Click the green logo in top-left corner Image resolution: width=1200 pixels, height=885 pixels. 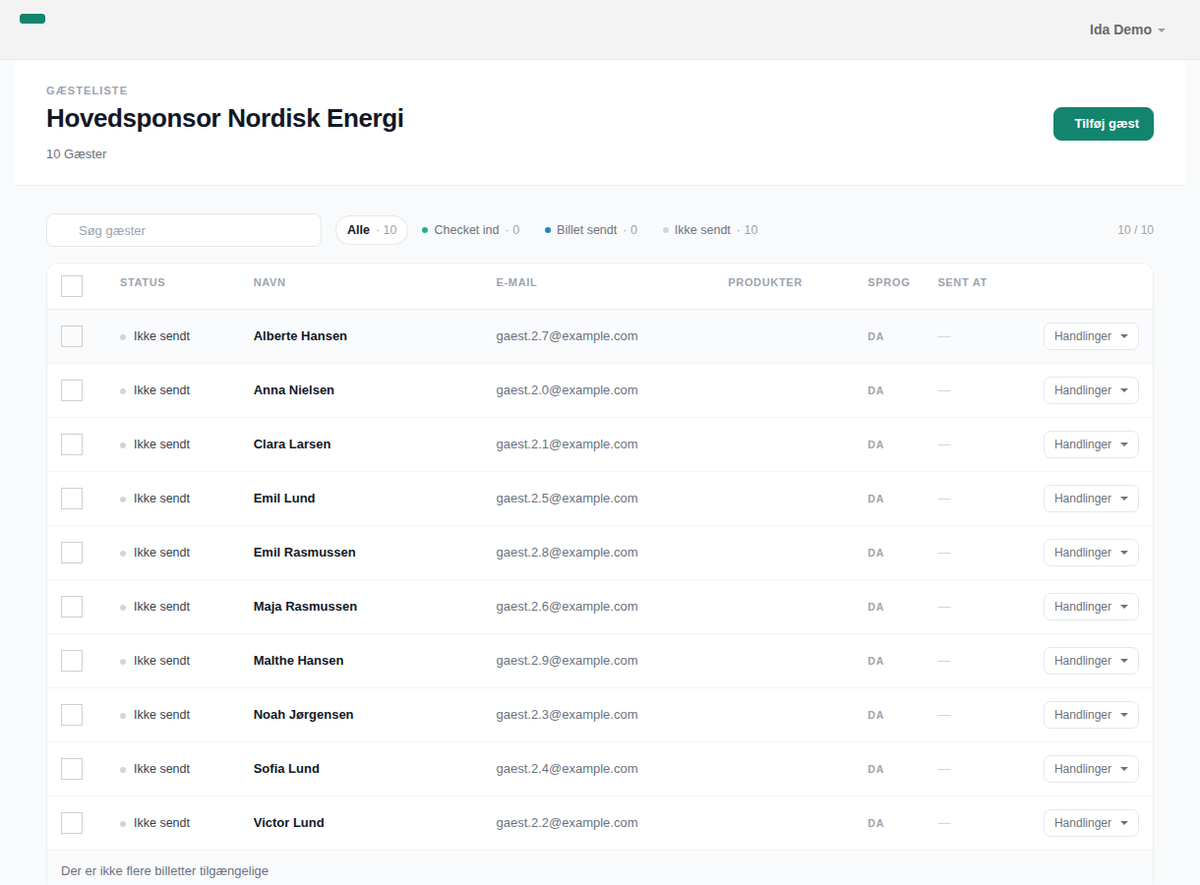(x=32, y=19)
